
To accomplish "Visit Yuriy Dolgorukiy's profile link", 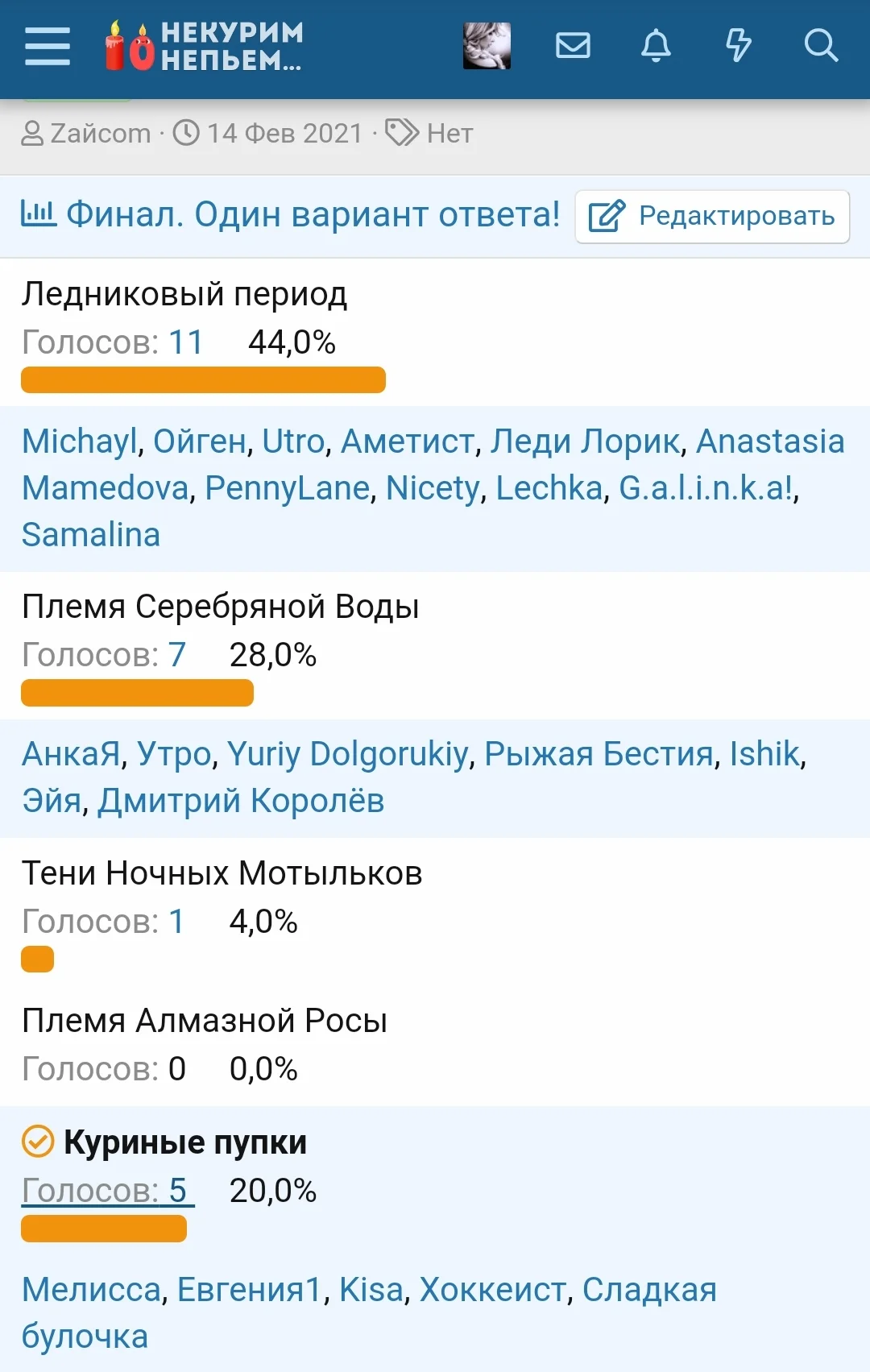I will 347,754.
